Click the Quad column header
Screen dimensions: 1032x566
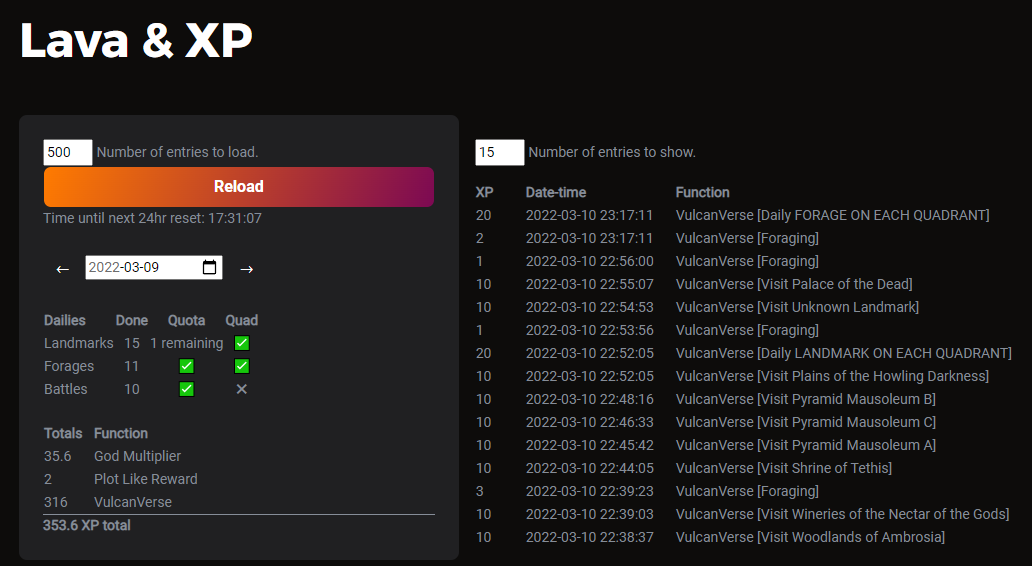click(x=242, y=321)
